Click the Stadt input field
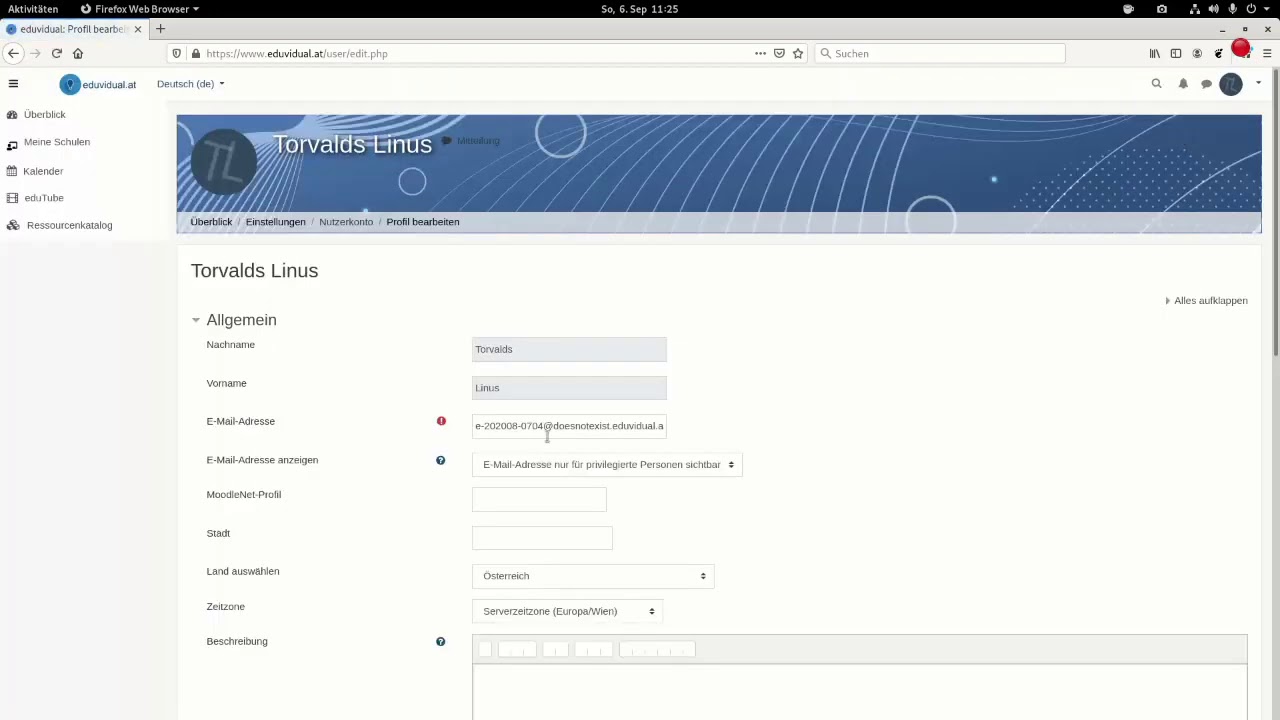Viewport: 1280px width, 720px height. (542, 538)
